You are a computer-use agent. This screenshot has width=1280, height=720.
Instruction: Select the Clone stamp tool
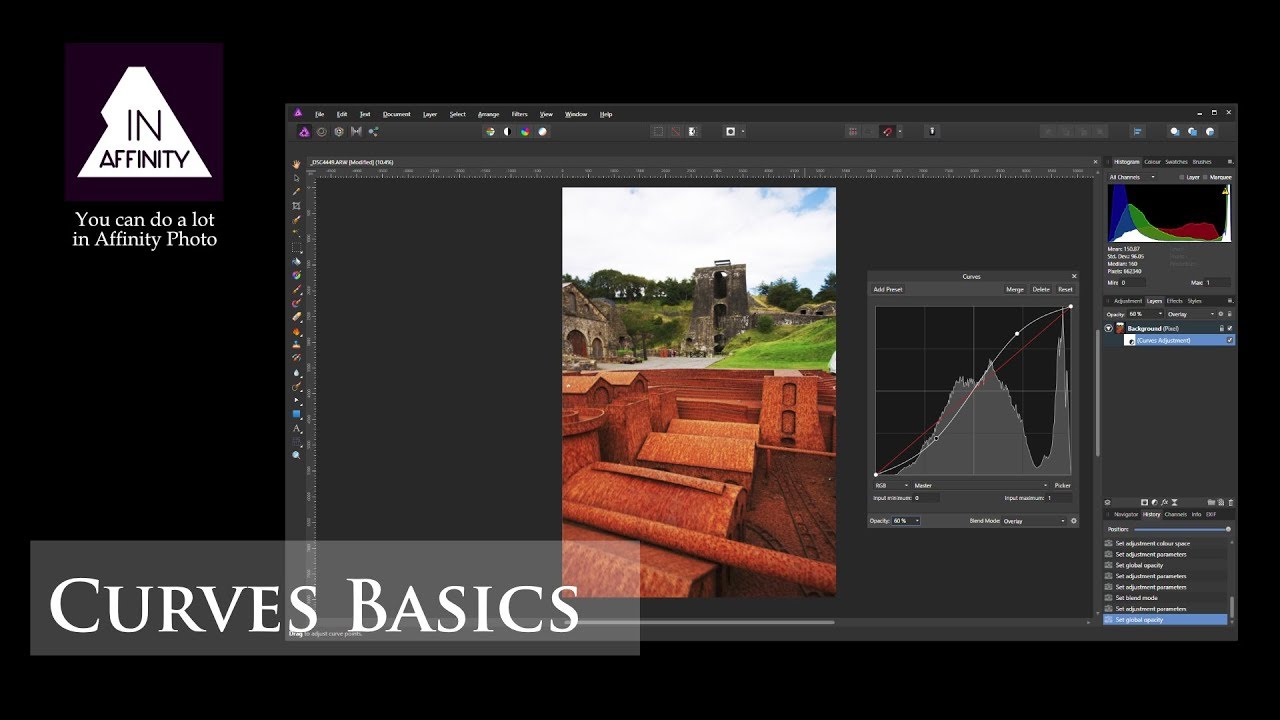[296, 344]
